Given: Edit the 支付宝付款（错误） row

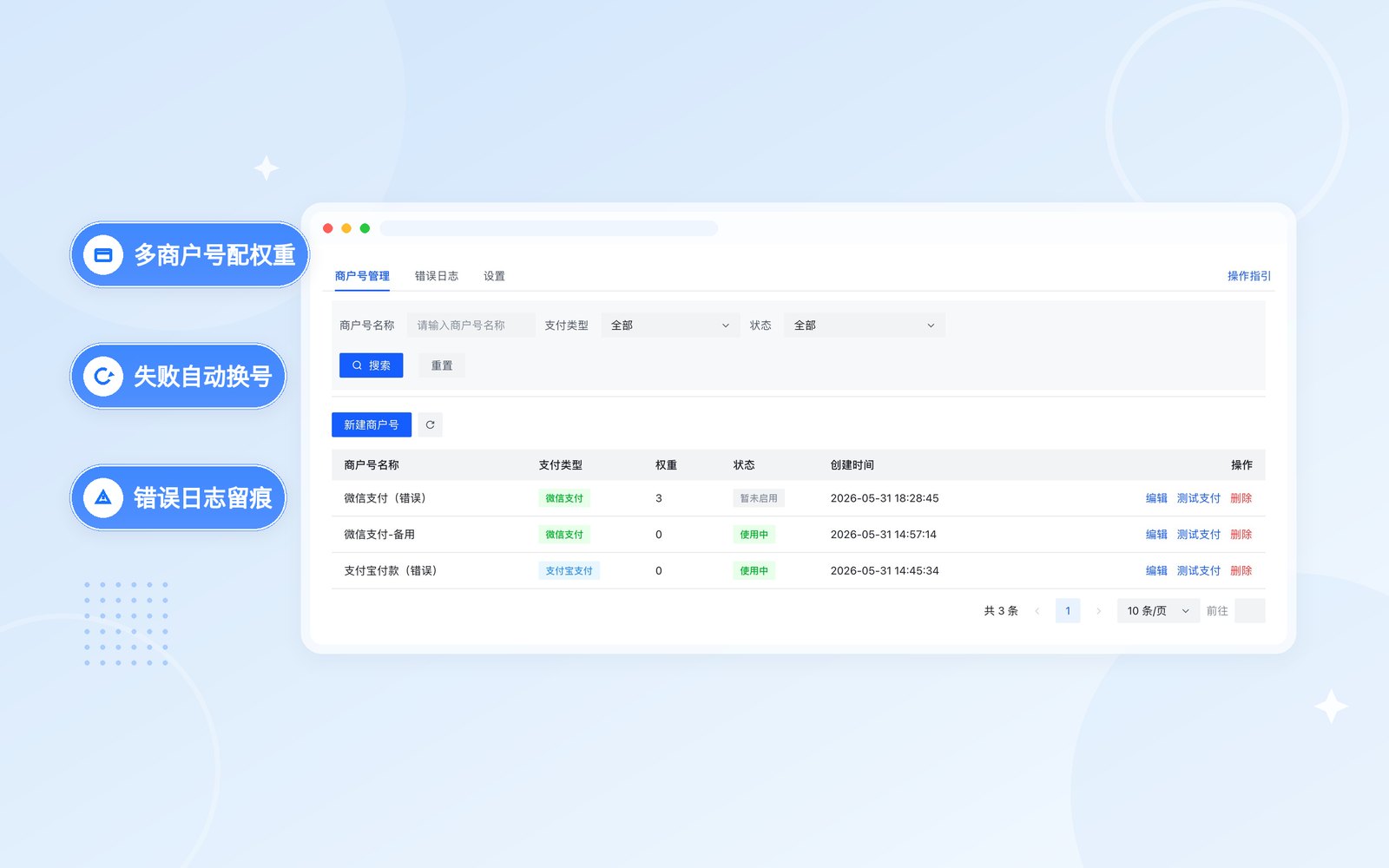Looking at the screenshot, I should coord(1156,571).
